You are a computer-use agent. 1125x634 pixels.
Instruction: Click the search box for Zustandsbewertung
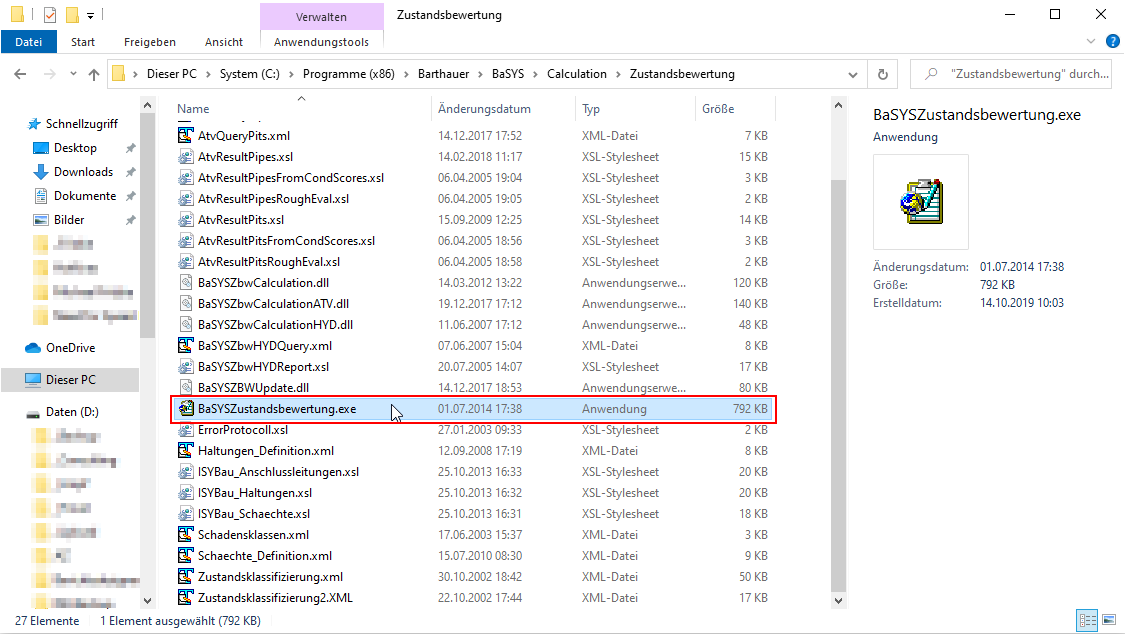(1020, 74)
